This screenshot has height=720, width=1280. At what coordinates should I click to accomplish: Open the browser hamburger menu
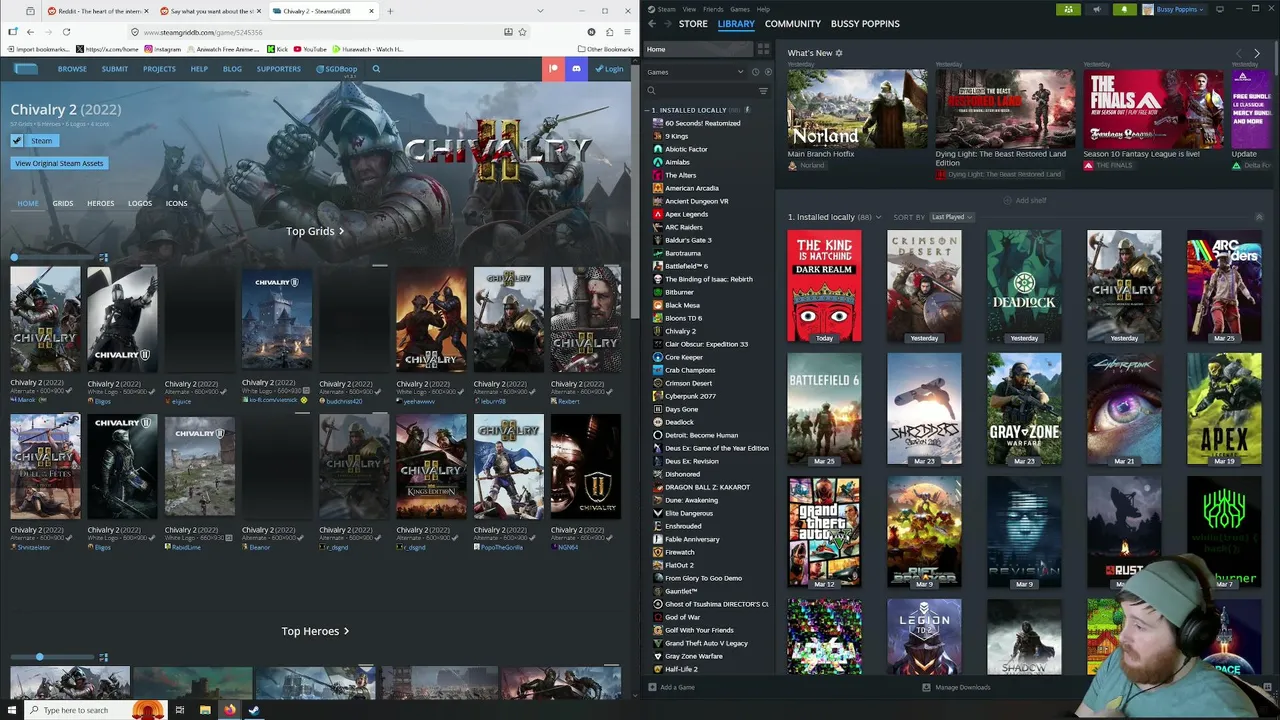[x=627, y=32]
